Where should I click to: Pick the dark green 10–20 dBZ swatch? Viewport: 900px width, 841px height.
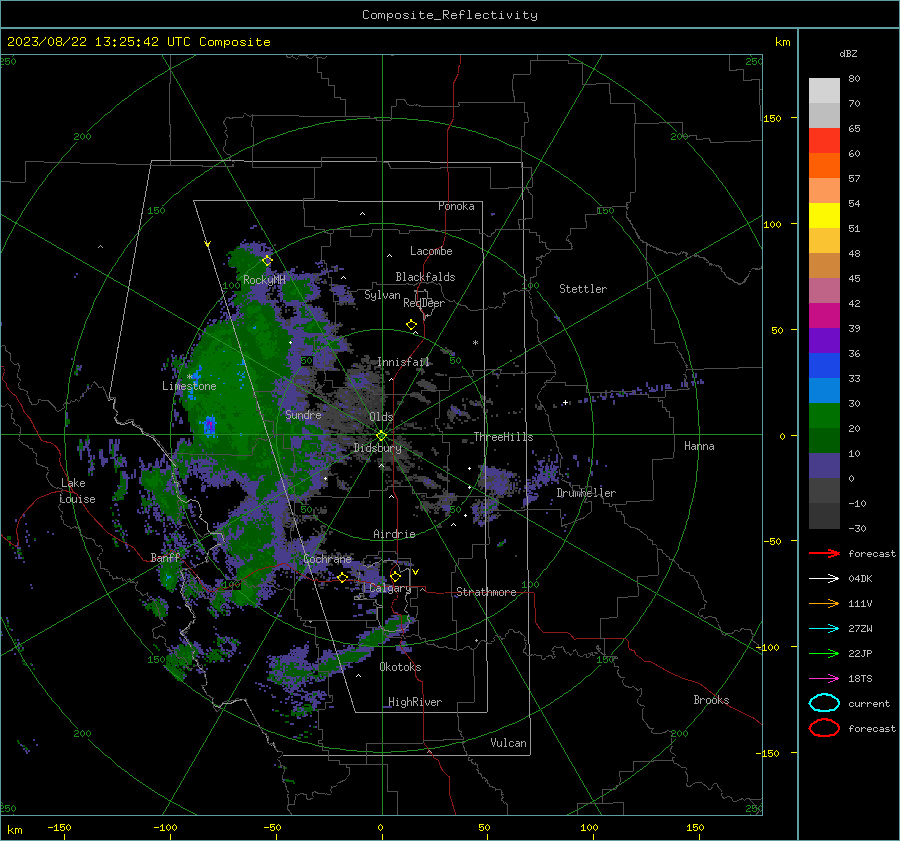click(824, 441)
